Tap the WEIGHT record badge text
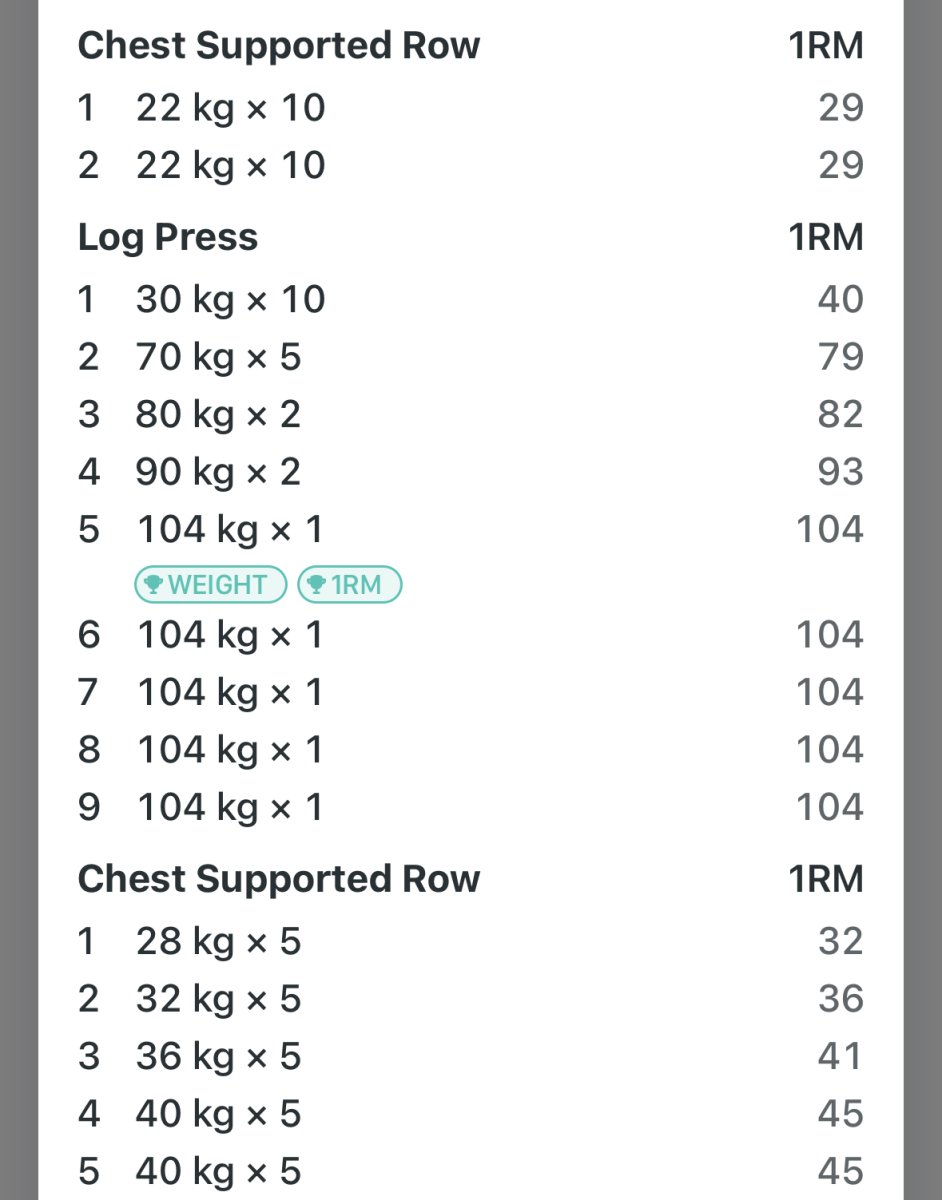Screen dimensions: 942x1200 [217, 585]
